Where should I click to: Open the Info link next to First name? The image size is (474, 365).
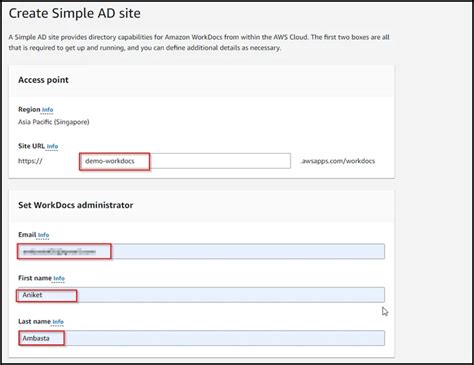[59, 278]
